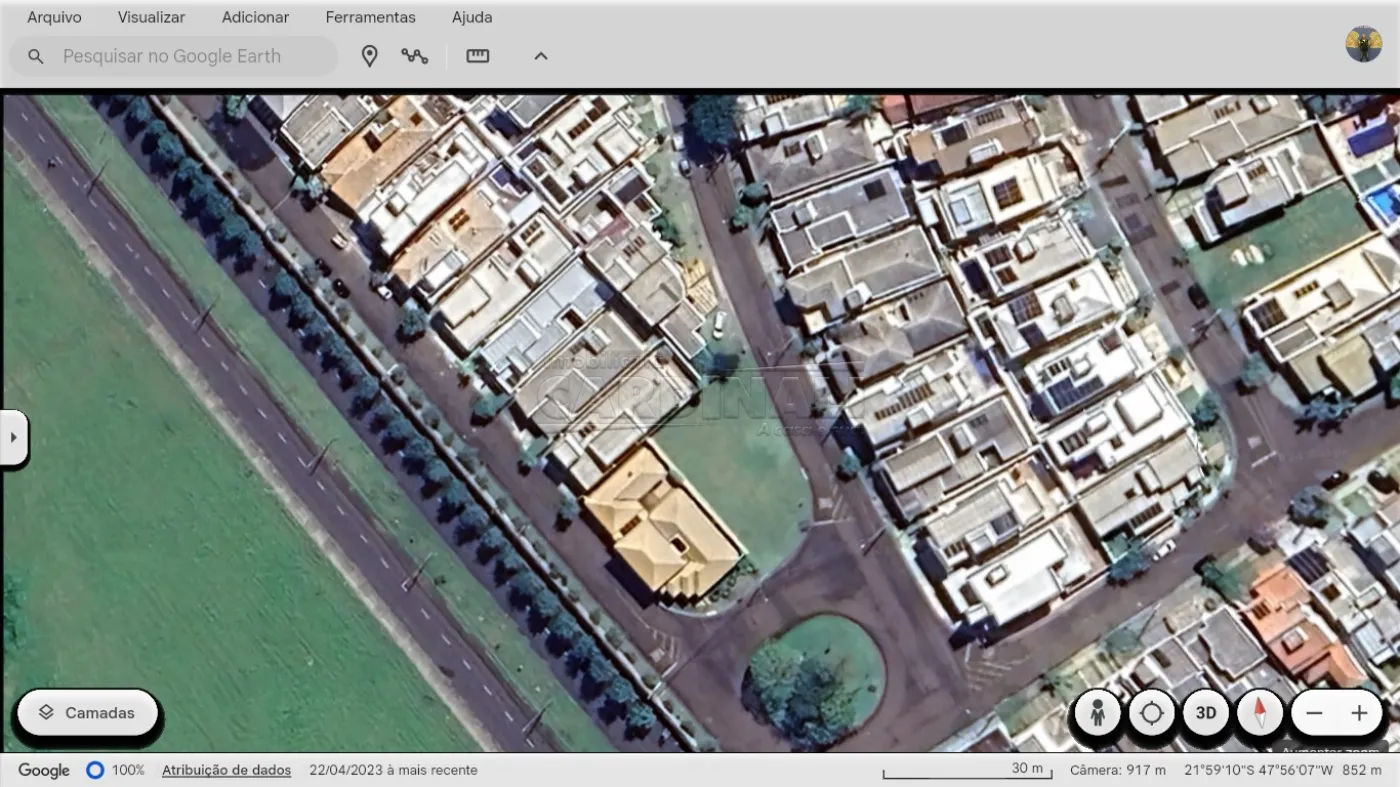This screenshot has width=1400, height=787.
Task: Click the 30 m scale bar
Action: click(x=966, y=772)
